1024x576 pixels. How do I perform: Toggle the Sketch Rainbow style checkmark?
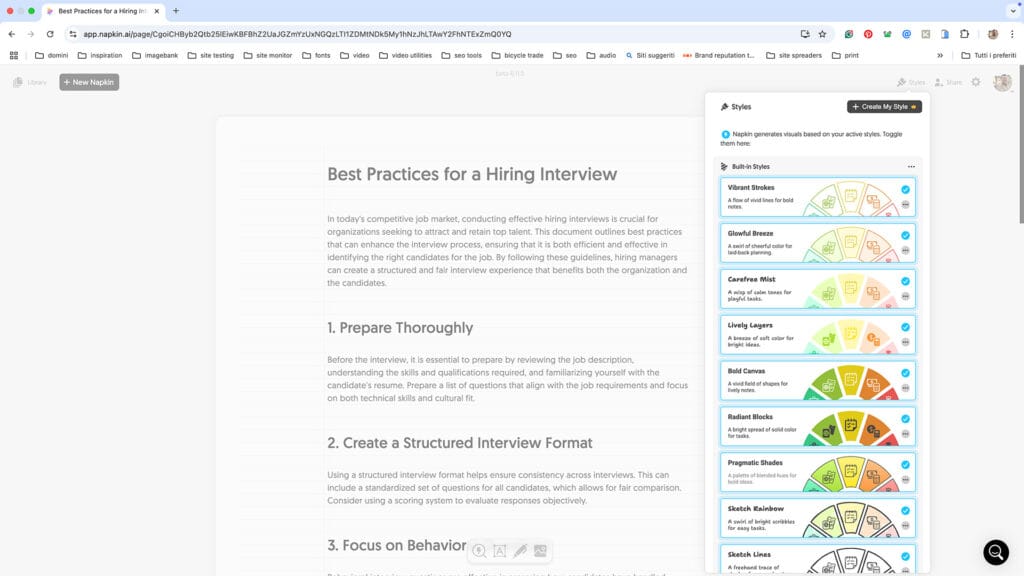(x=905, y=510)
